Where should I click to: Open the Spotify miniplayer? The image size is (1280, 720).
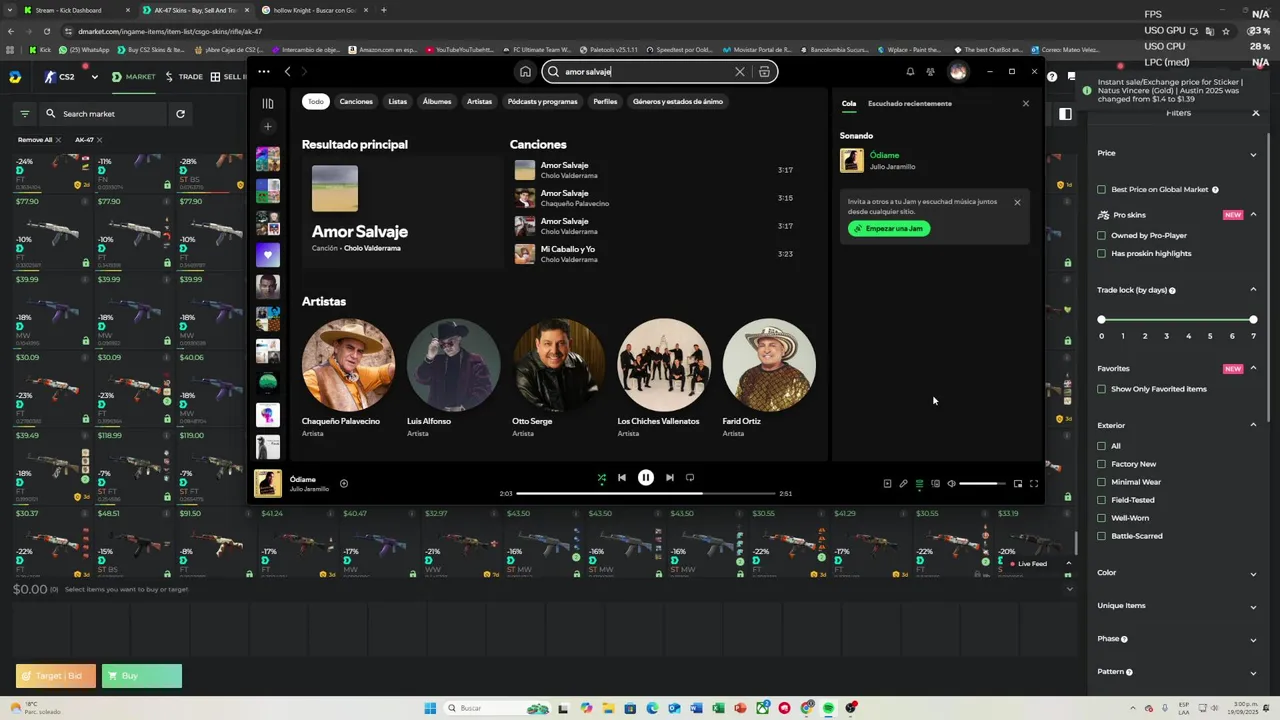coord(1018,484)
